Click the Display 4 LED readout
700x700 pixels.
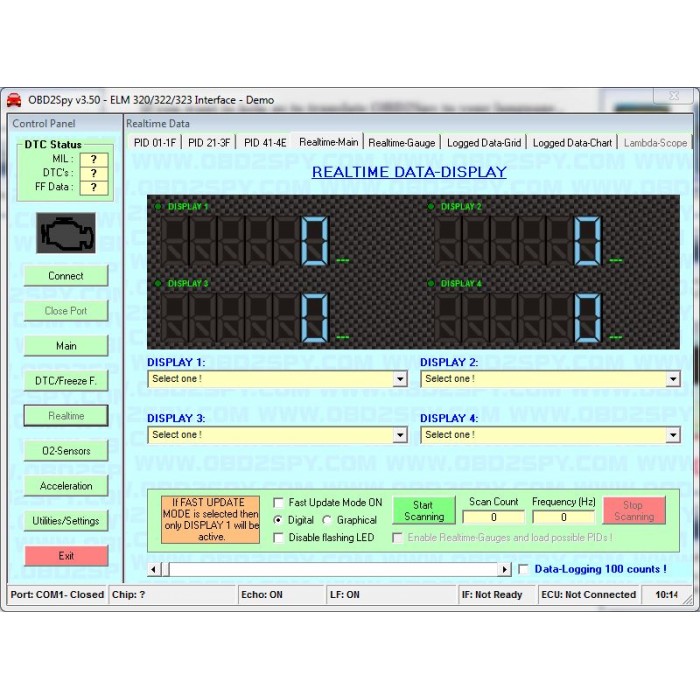tap(518, 315)
